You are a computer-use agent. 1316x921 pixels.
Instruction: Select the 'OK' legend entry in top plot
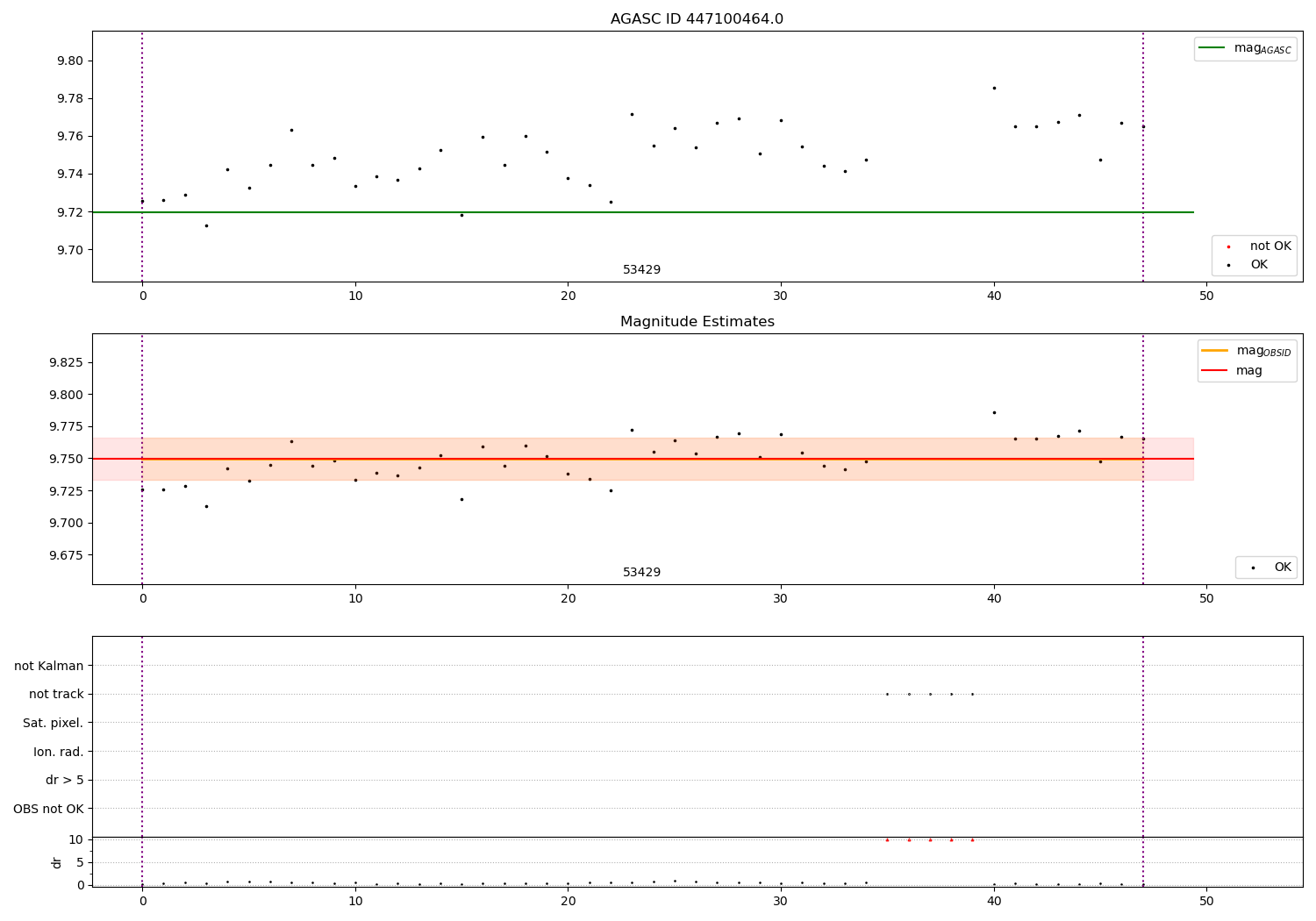point(1259,265)
